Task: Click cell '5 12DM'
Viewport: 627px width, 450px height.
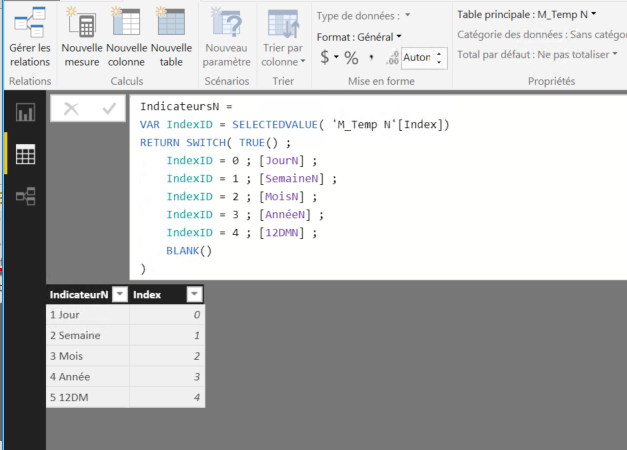Action: coord(88,398)
